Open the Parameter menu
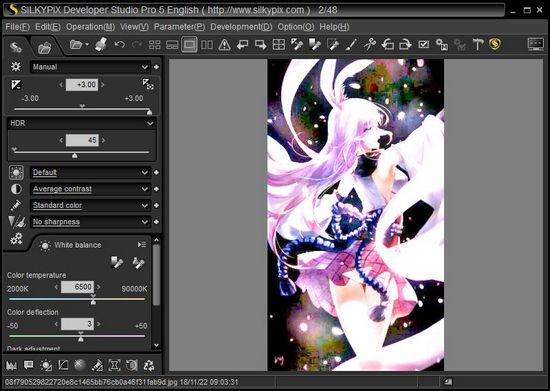The image size is (550, 391). (179, 27)
